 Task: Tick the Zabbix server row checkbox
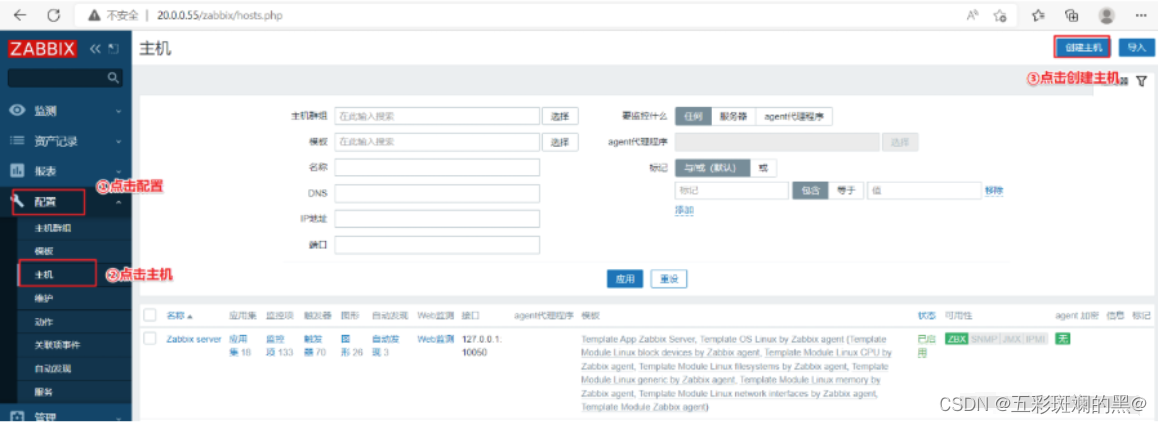[x=150, y=339]
